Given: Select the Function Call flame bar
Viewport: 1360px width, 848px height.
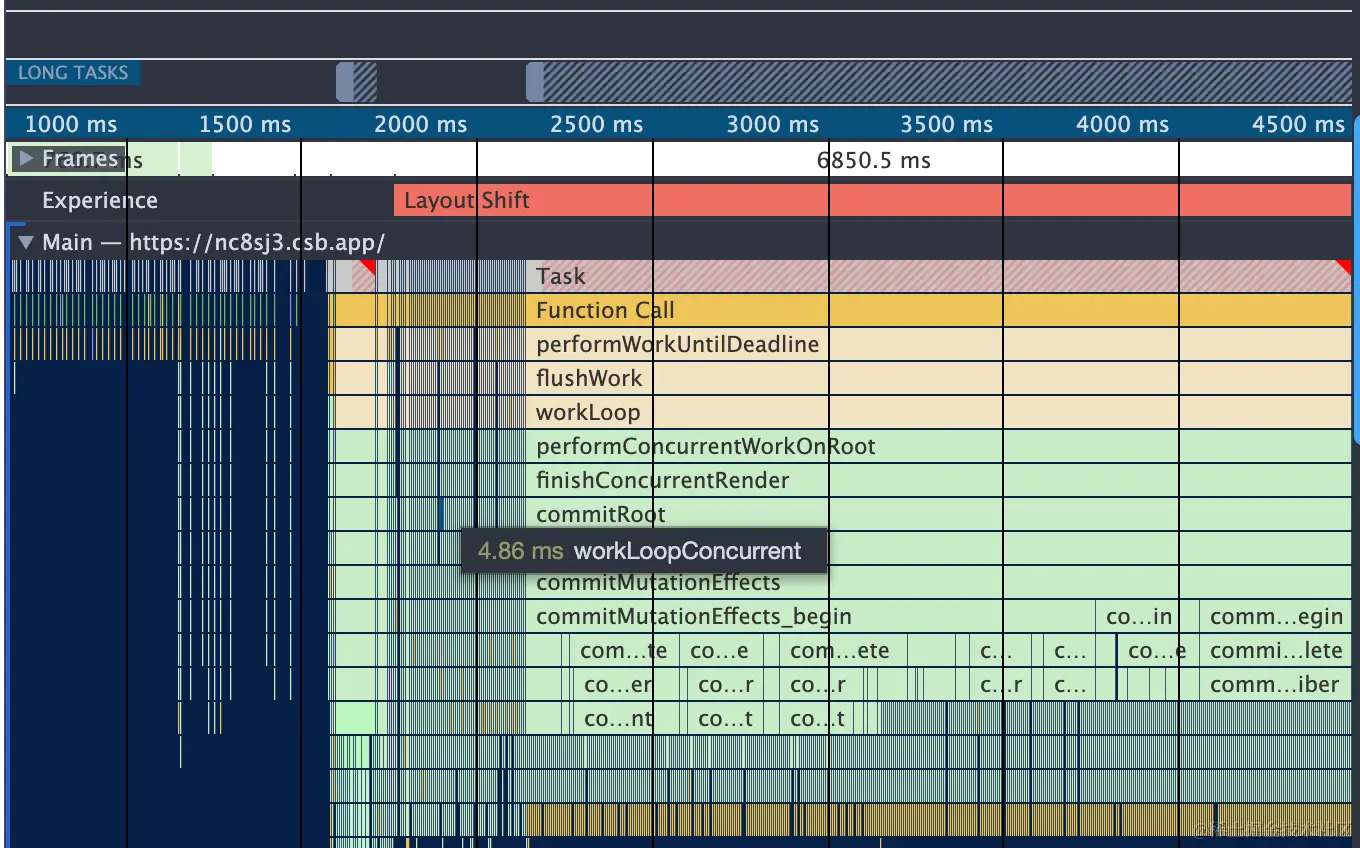Looking at the screenshot, I should pos(939,310).
